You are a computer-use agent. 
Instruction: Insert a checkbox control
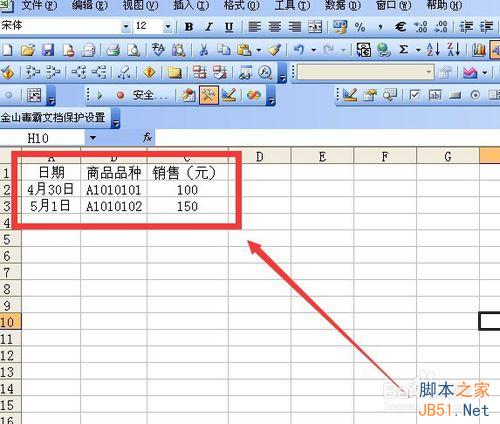(x=415, y=95)
